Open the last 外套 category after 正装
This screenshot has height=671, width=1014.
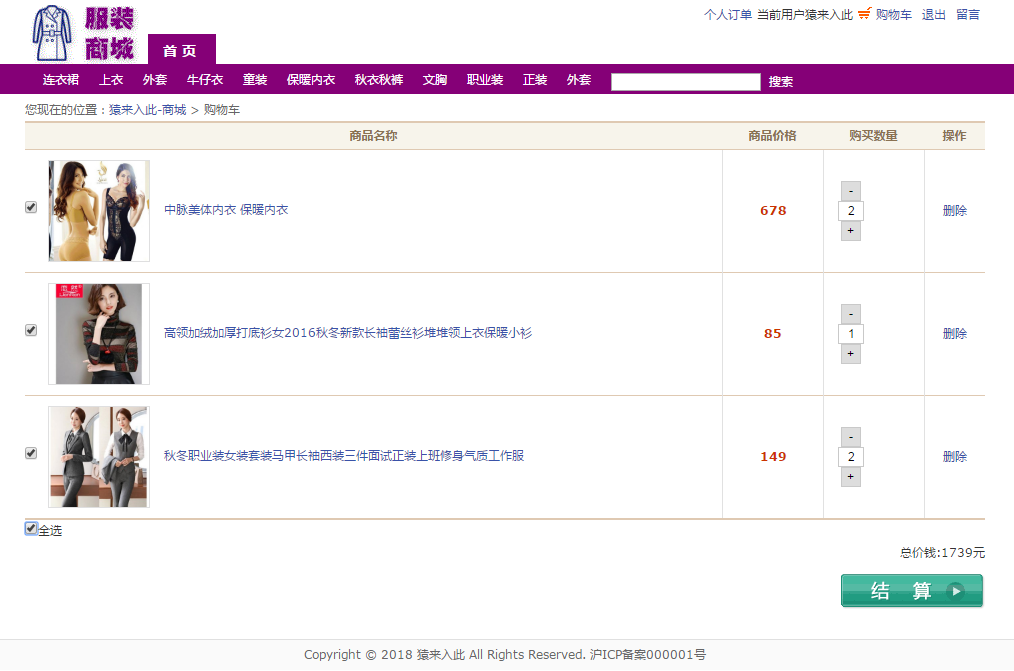tap(579, 80)
